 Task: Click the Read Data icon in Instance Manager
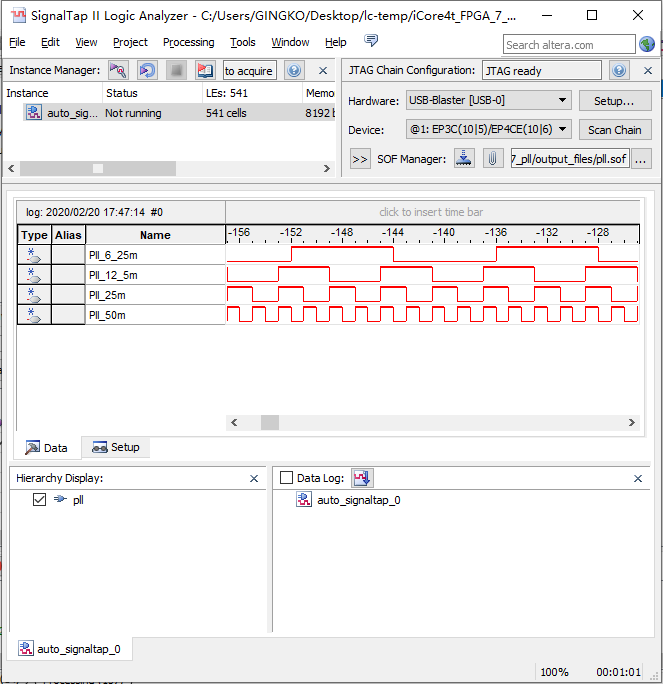tap(205, 71)
